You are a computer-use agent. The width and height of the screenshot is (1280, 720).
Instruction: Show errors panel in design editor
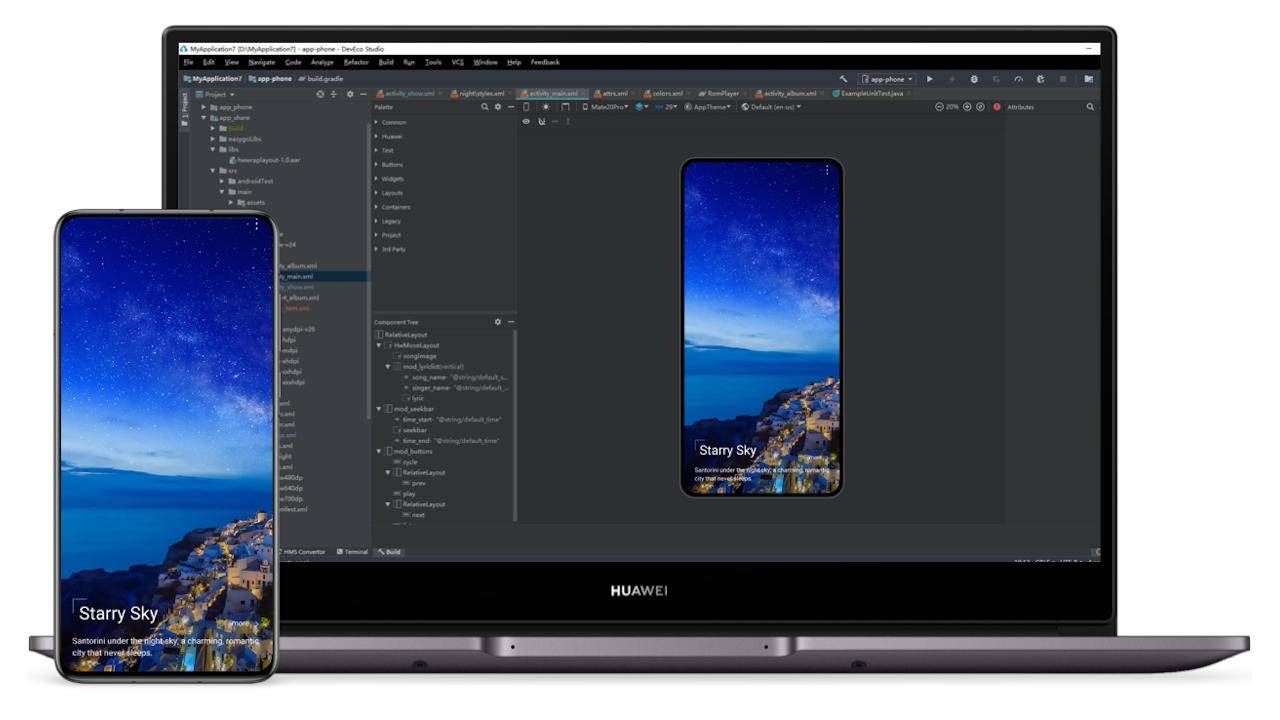(x=996, y=107)
